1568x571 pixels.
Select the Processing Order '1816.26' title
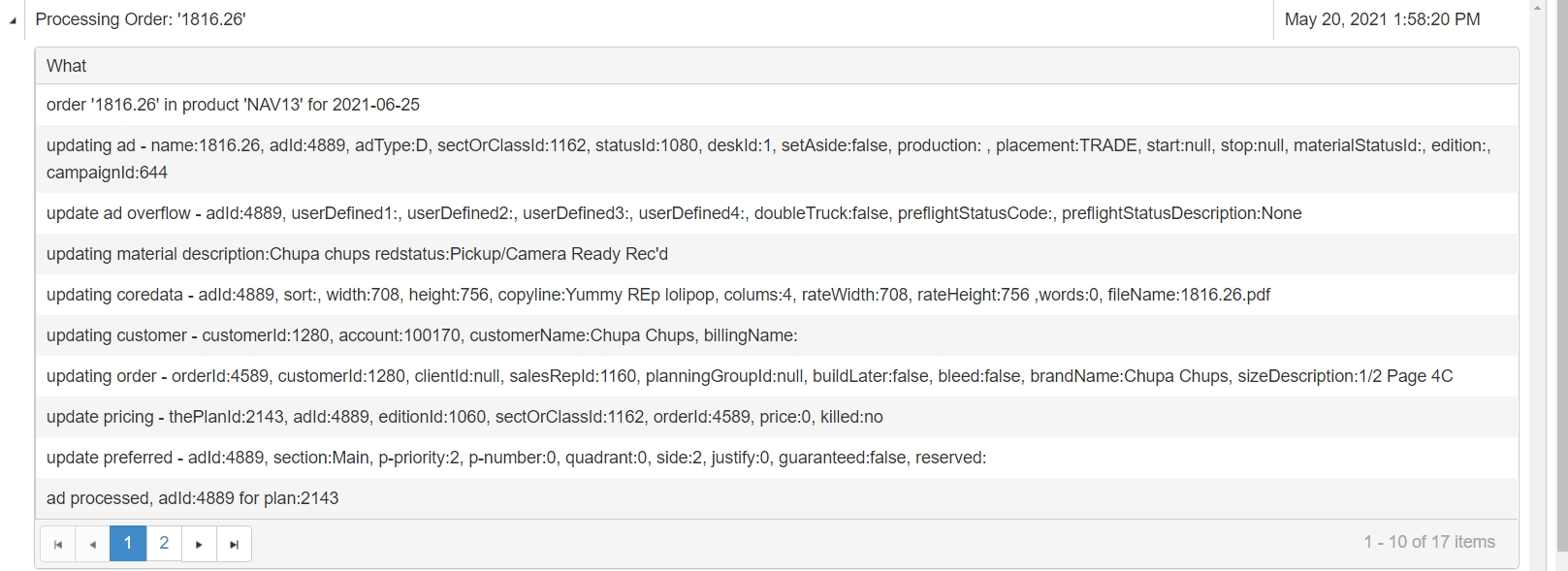coord(141,19)
